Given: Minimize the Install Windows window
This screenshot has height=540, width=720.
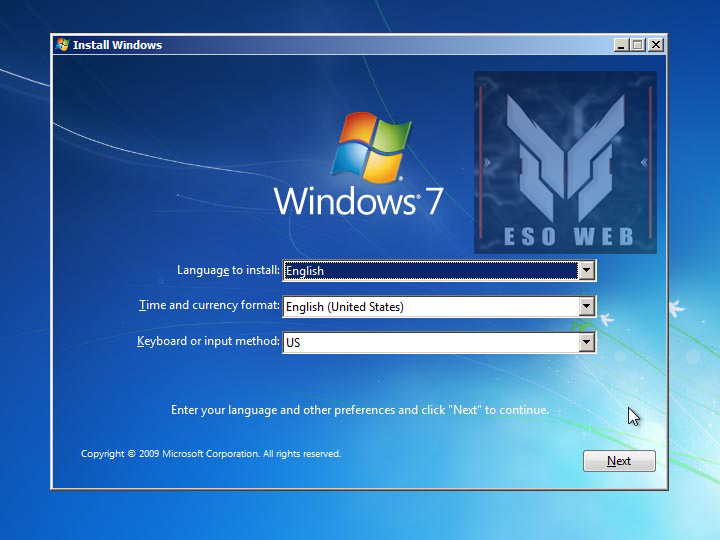Looking at the screenshot, I should coord(621,45).
